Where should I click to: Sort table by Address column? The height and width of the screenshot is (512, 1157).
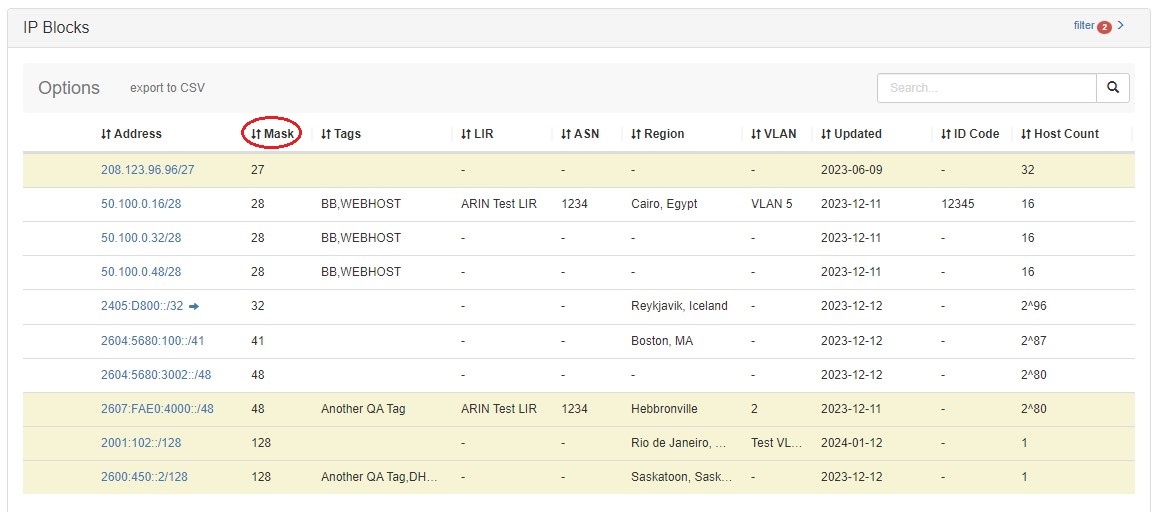click(x=131, y=134)
